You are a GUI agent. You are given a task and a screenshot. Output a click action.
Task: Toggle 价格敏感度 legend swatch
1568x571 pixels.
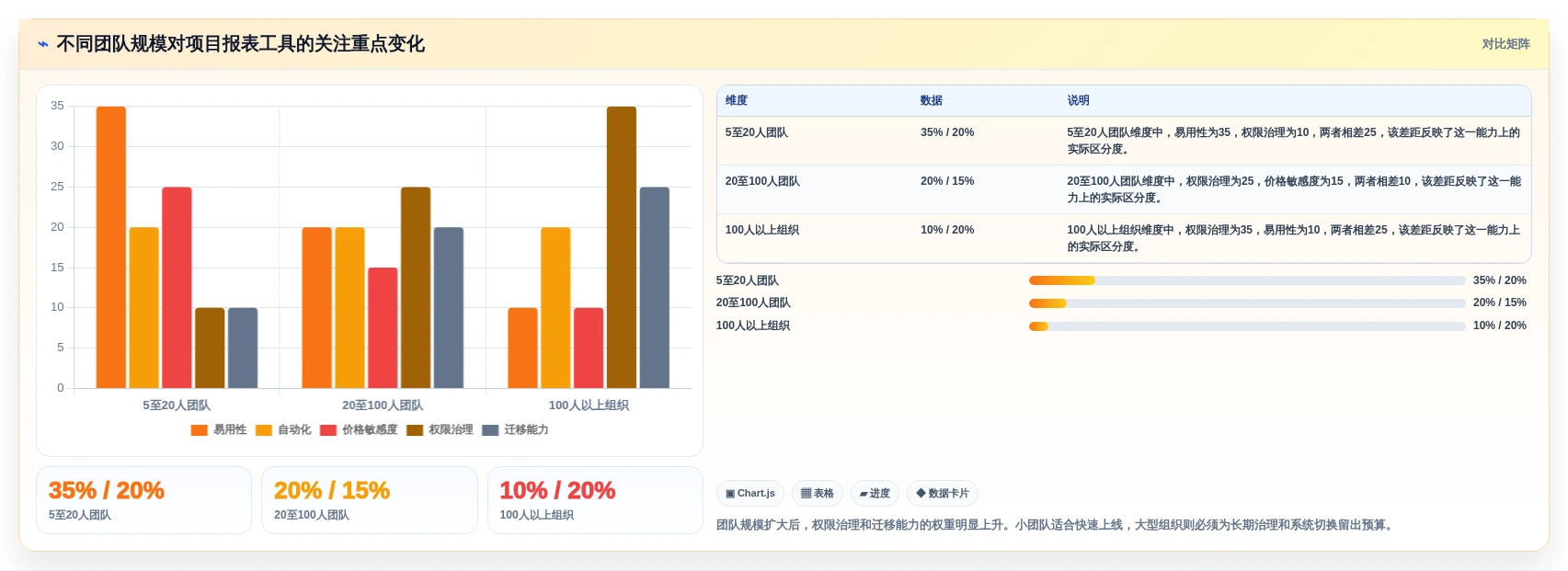[x=328, y=430]
